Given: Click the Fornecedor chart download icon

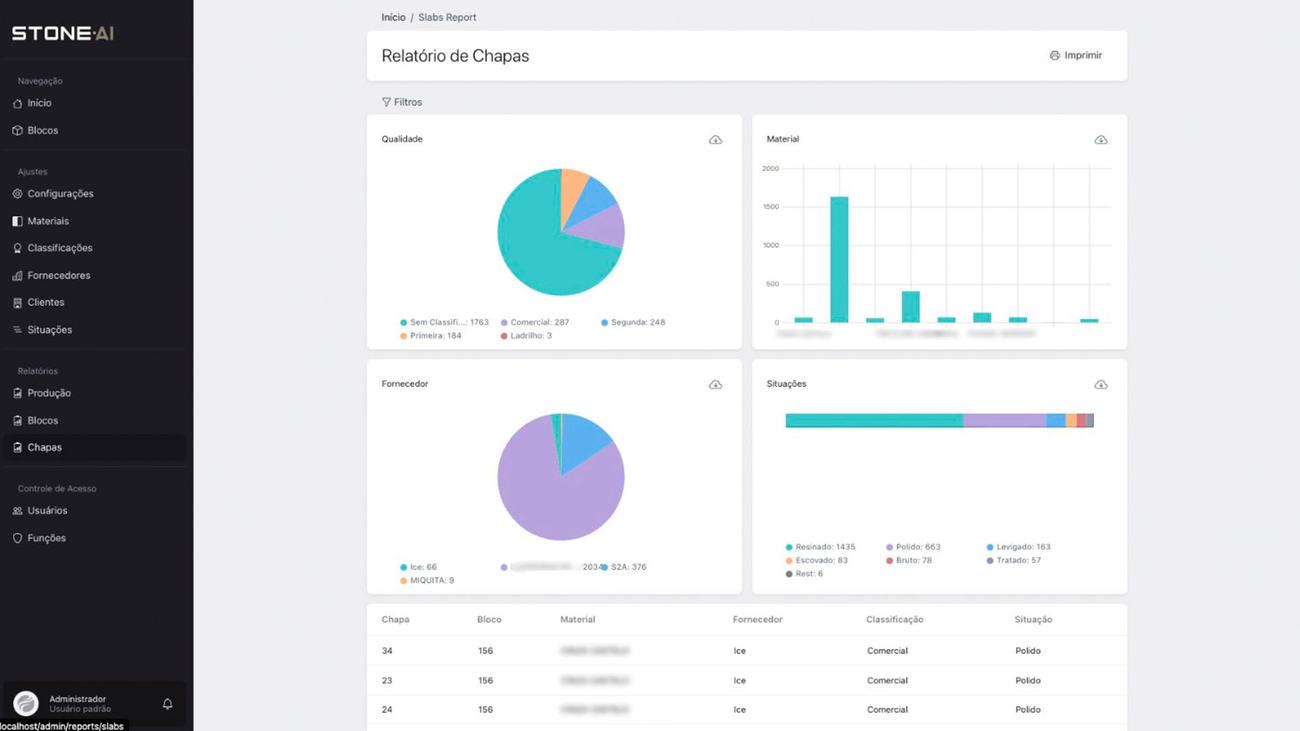Looking at the screenshot, I should 715,385.
